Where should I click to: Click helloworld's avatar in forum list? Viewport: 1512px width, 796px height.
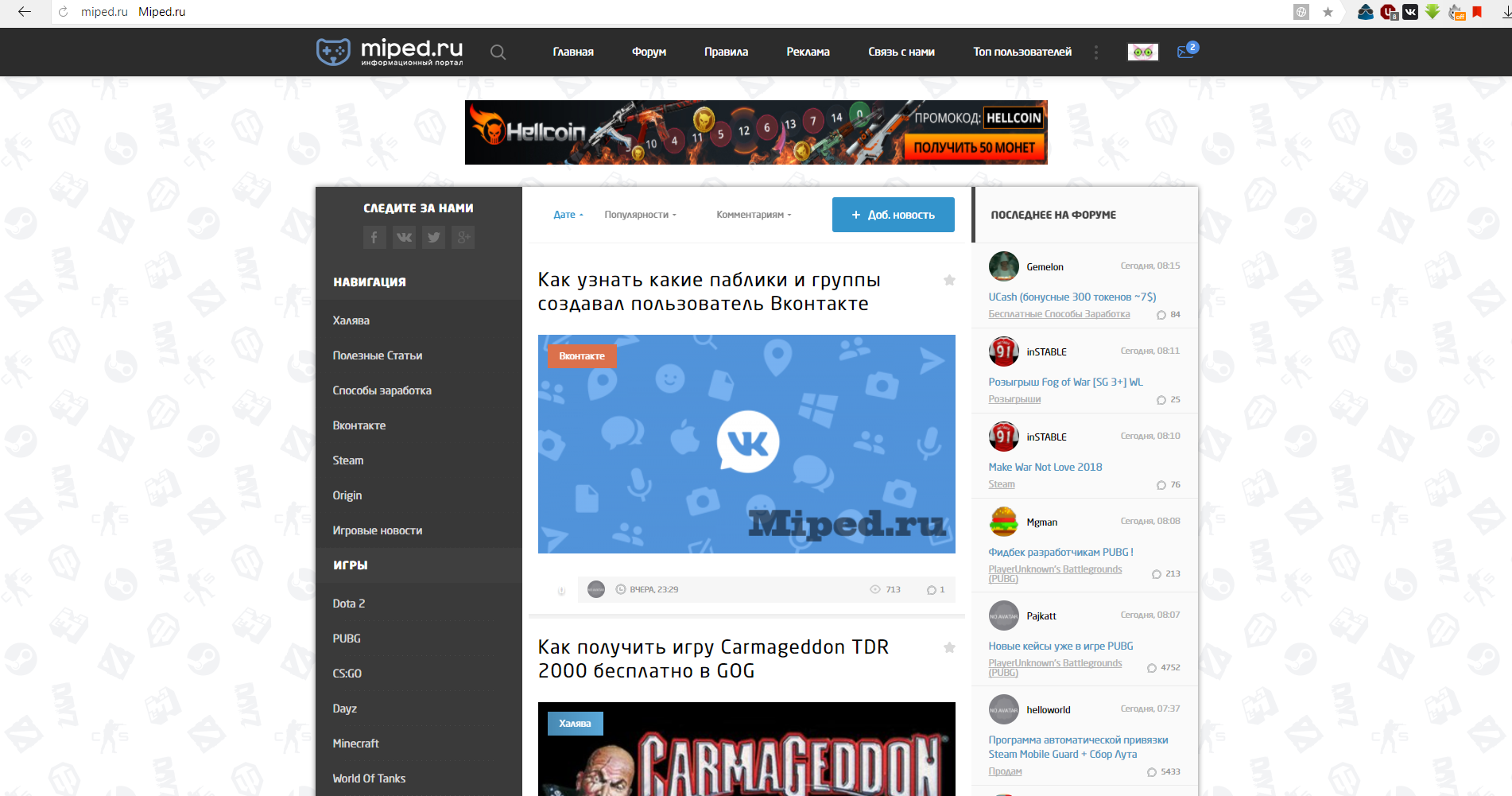1003,709
